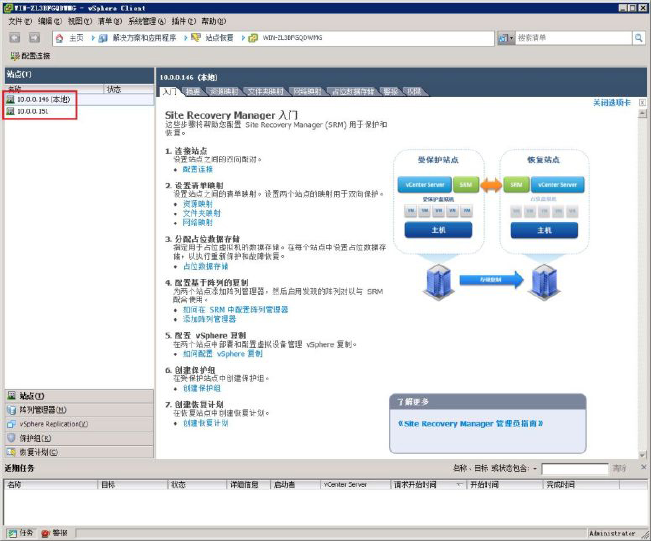Click the 警报 status bar button
This screenshot has height=541, width=651.
pos(55,533)
